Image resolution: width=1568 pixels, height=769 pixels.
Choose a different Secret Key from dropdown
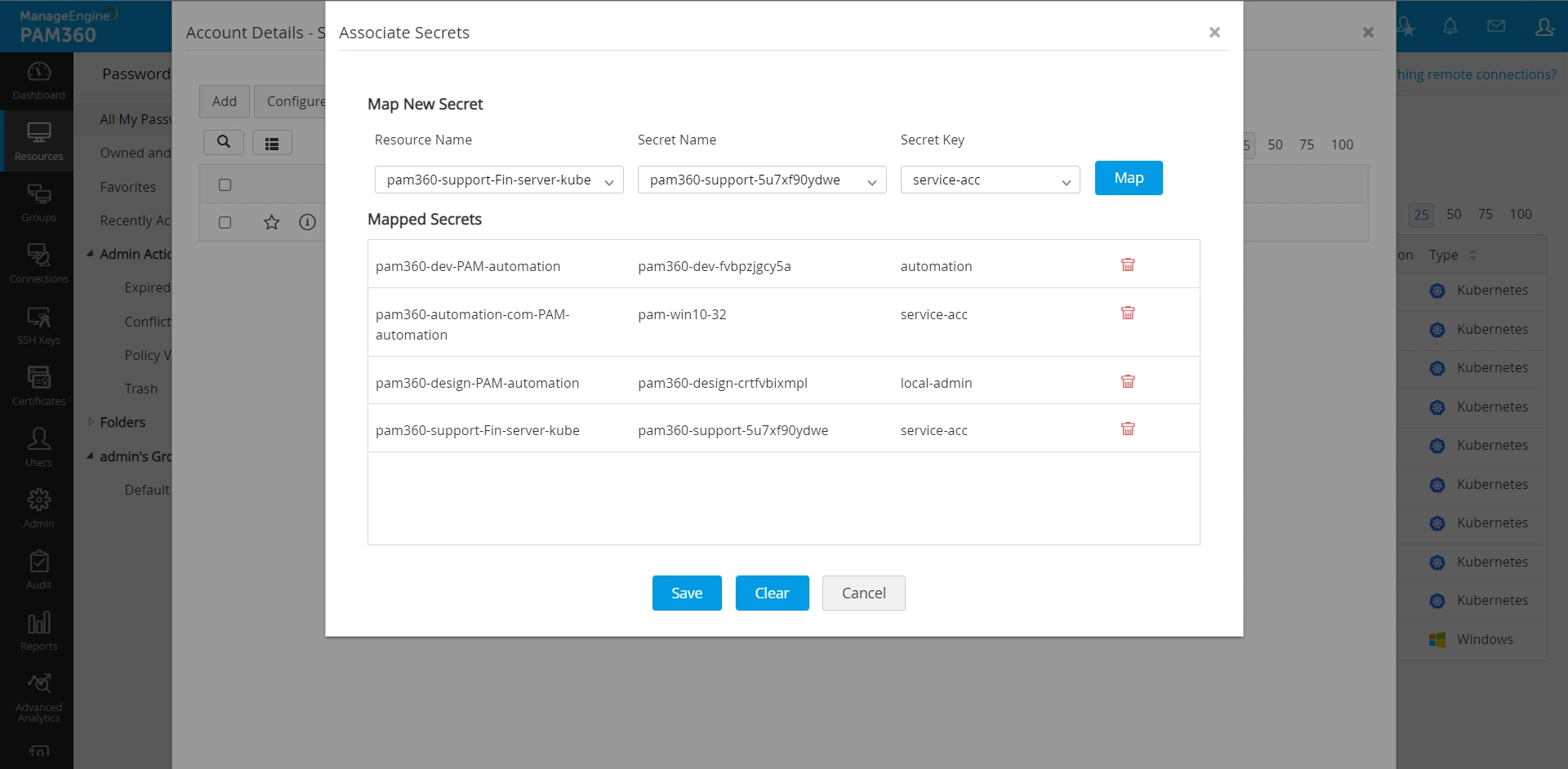tap(990, 180)
